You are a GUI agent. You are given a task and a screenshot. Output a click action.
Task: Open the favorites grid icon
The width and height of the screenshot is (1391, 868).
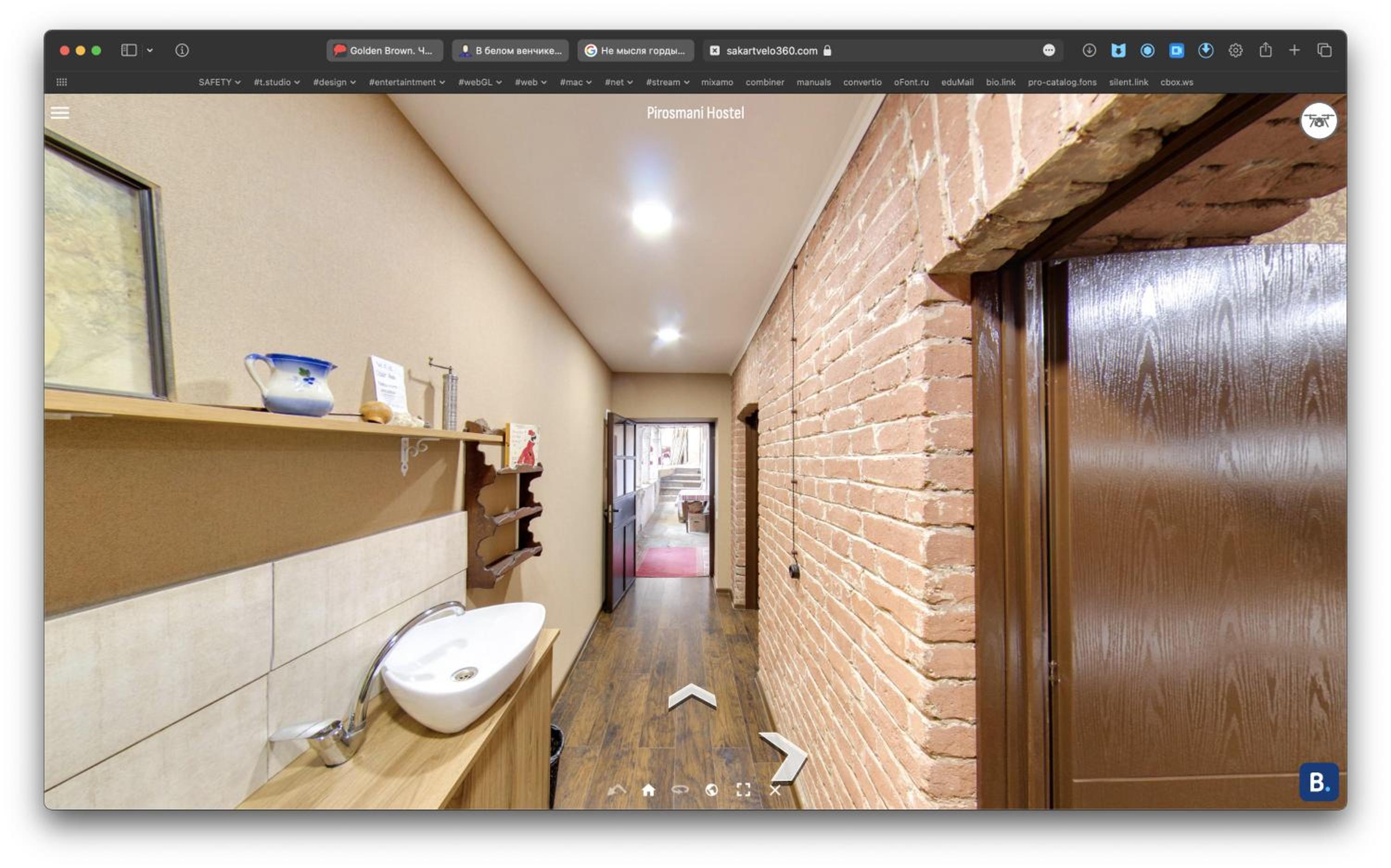62,82
